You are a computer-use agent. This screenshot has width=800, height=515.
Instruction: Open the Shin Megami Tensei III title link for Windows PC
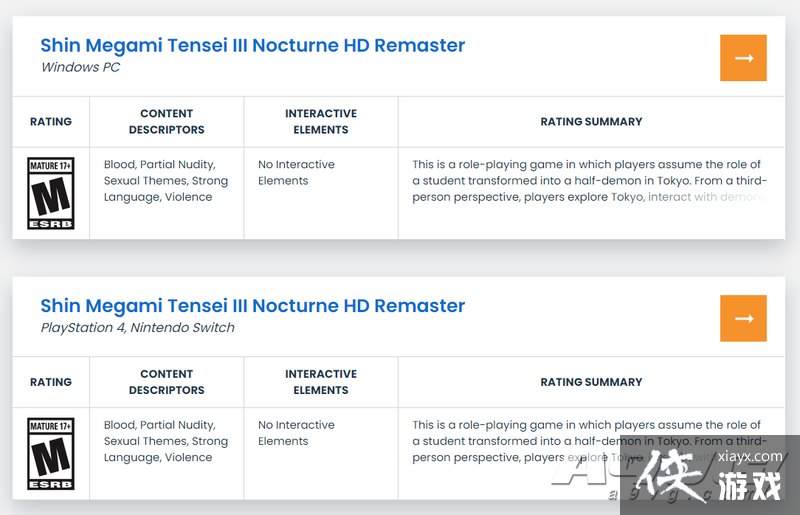click(253, 45)
